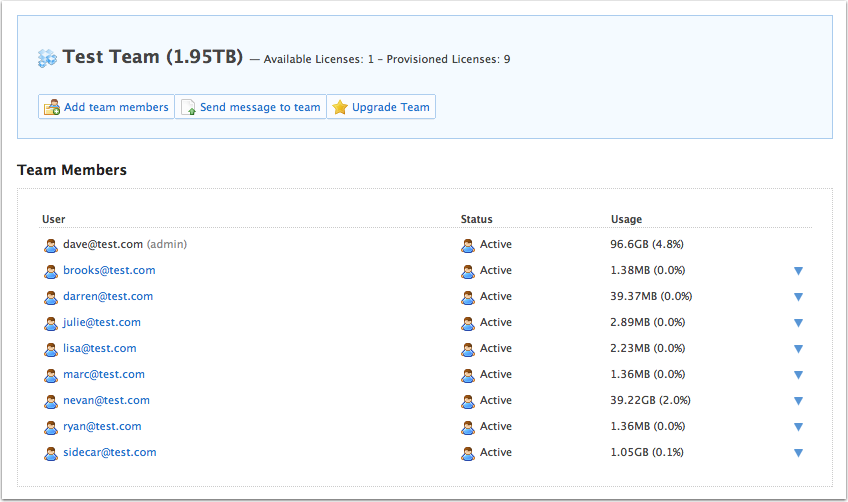Click the Add team members icon
The image size is (848, 502).
[52, 107]
